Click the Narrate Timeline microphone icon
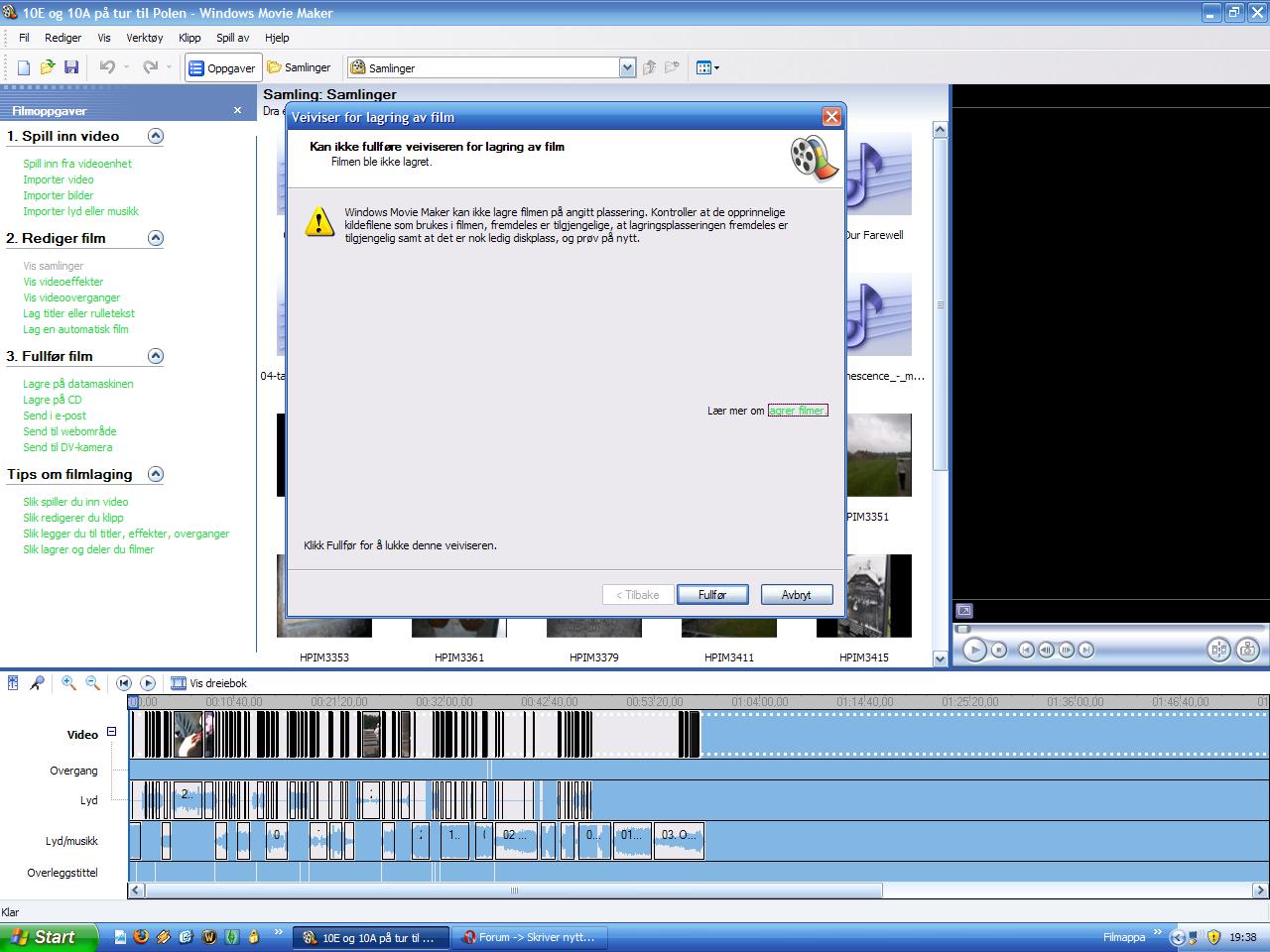 pos(37,682)
